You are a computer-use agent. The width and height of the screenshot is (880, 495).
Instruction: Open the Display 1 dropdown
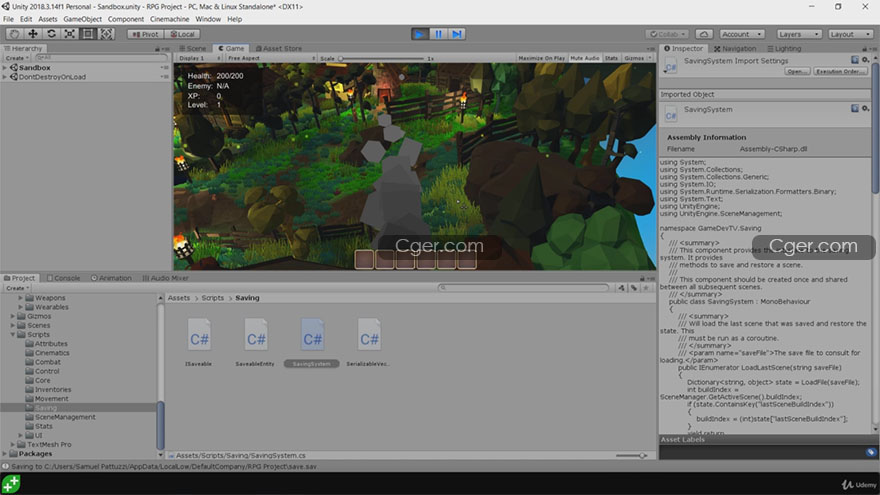coord(199,58)
